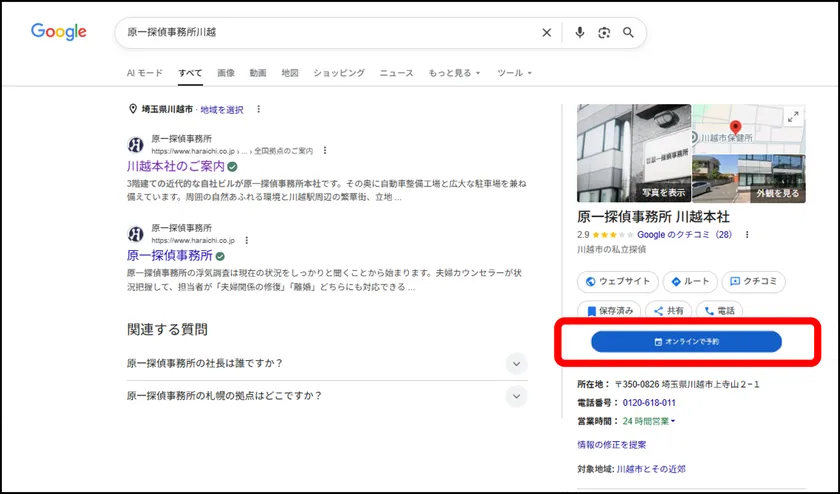Click the address 〒350-0826 埼玉県川越市上寺山2-1
The image size is (840, 494).
(x=687, y=384)
